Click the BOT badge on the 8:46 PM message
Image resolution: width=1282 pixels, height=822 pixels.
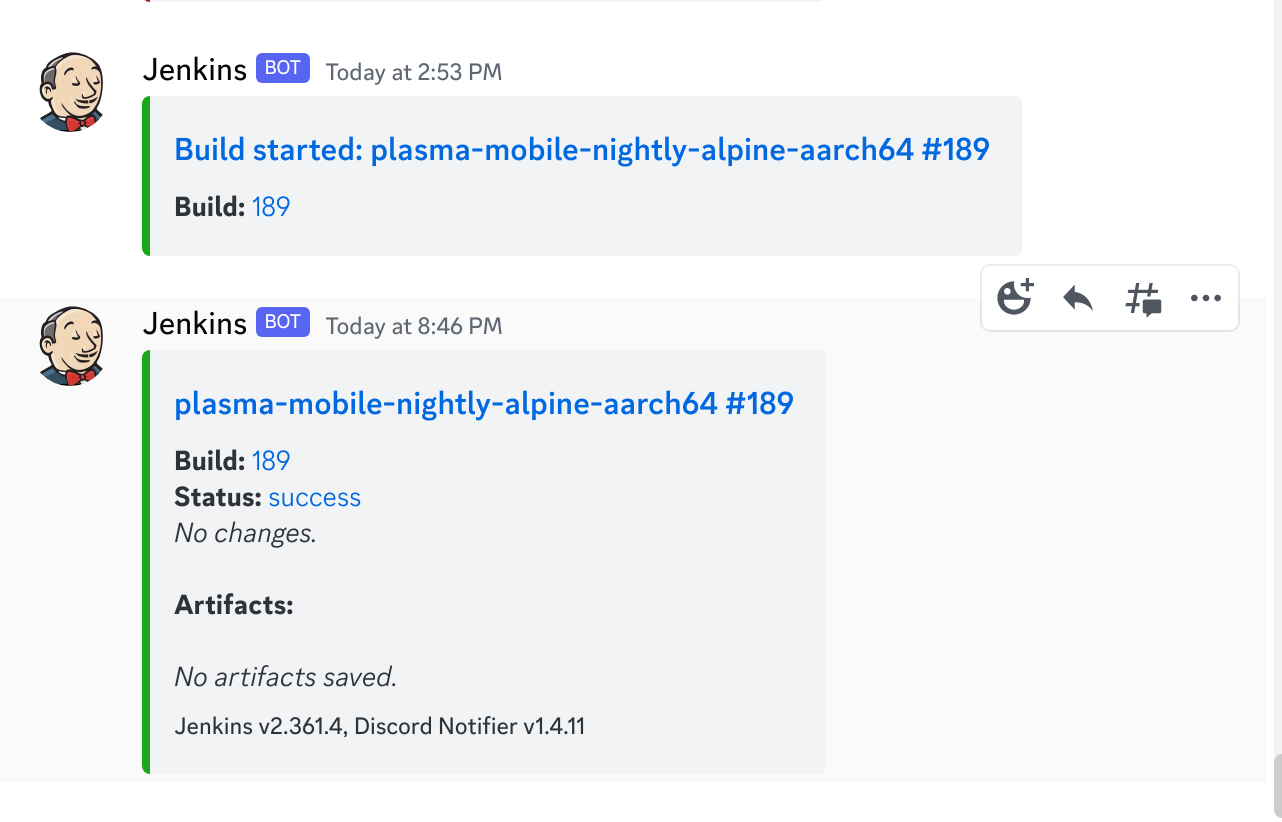point(283,323)
